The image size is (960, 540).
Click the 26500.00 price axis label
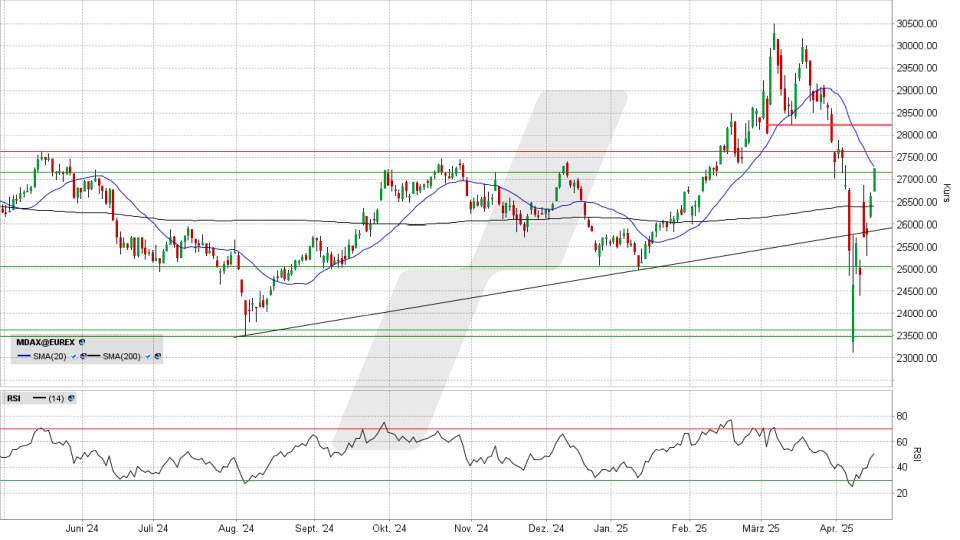point(916,201)
